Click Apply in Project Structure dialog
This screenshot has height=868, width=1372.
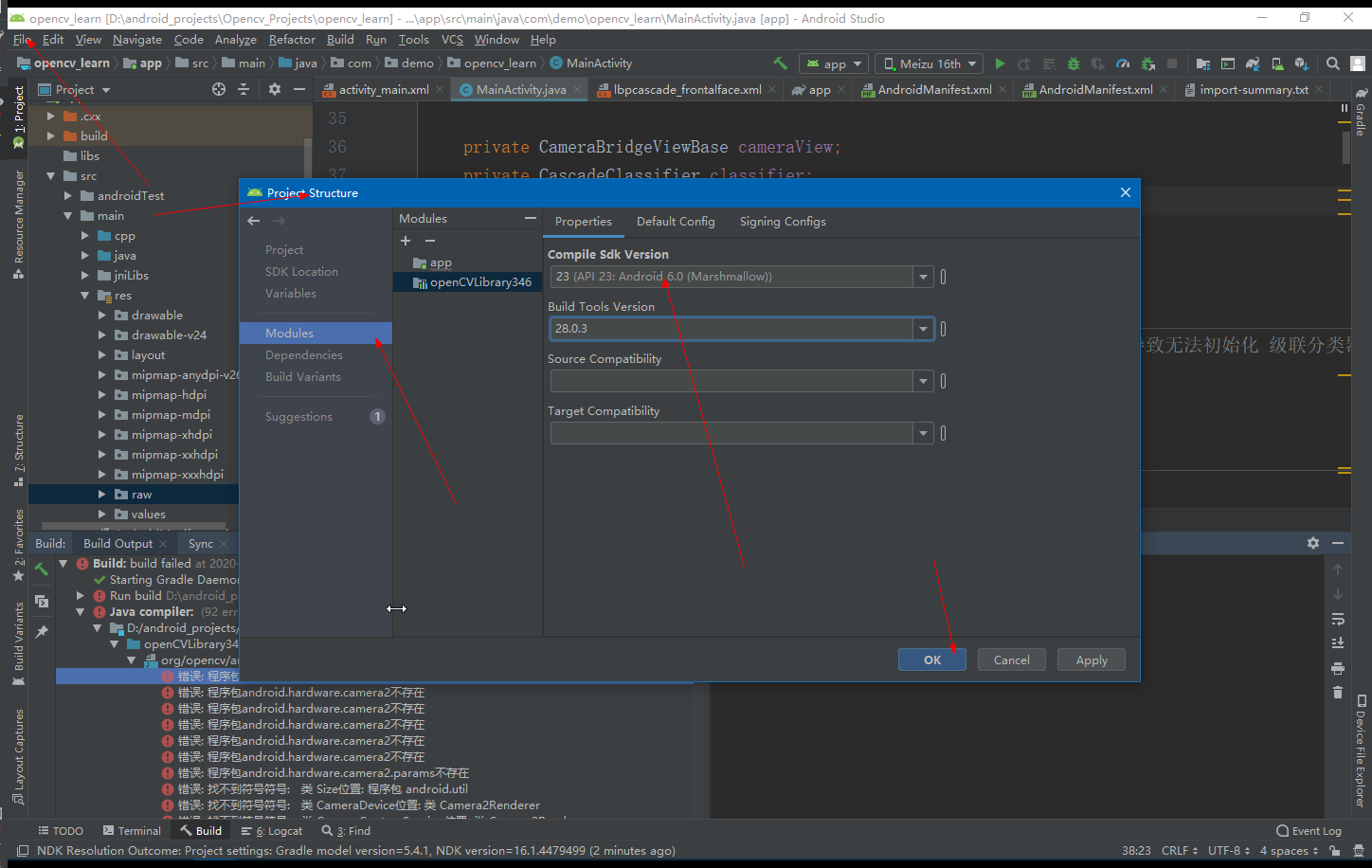(x=1092, y=660)
